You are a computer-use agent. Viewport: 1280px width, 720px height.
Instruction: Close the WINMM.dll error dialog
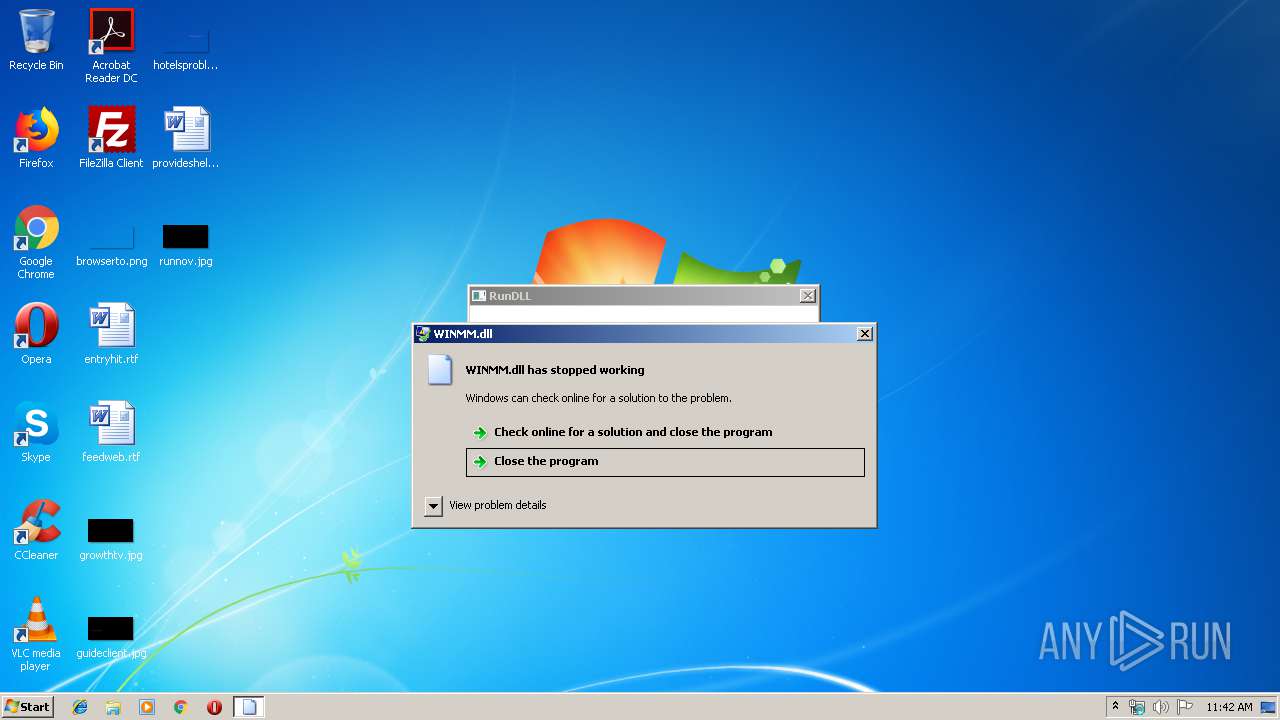pyautogui.click(x=865, y=334)
